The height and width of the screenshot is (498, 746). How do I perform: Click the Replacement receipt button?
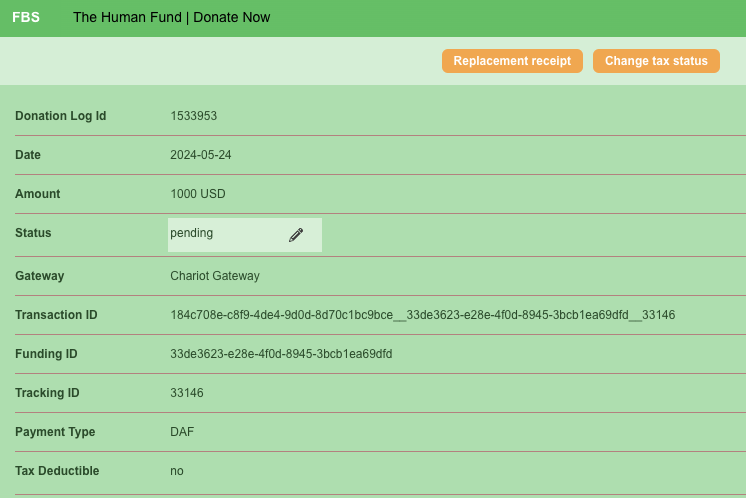point(512,61)
